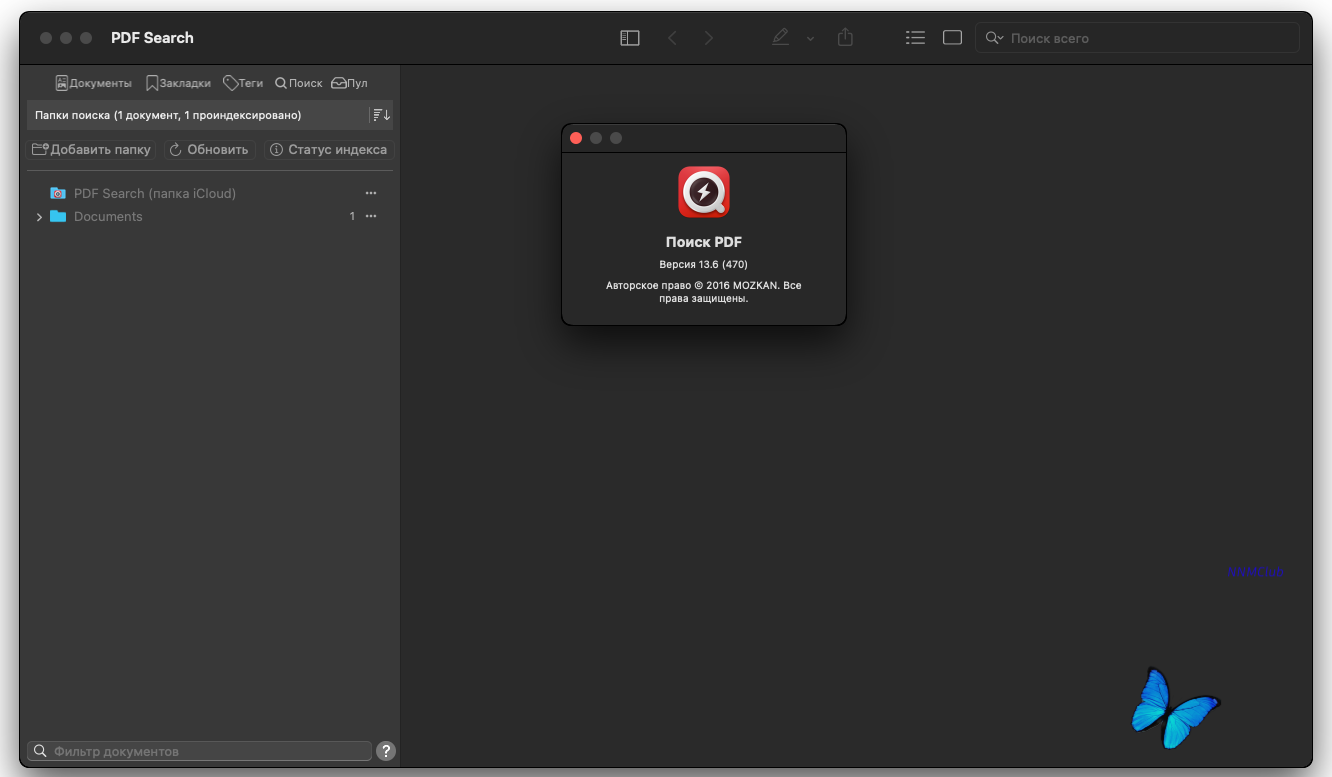Open more options for PDF Search iCloud folder
Image resolution: width=1332 pixels, height=777 pixels.
(x=371, y=193)
